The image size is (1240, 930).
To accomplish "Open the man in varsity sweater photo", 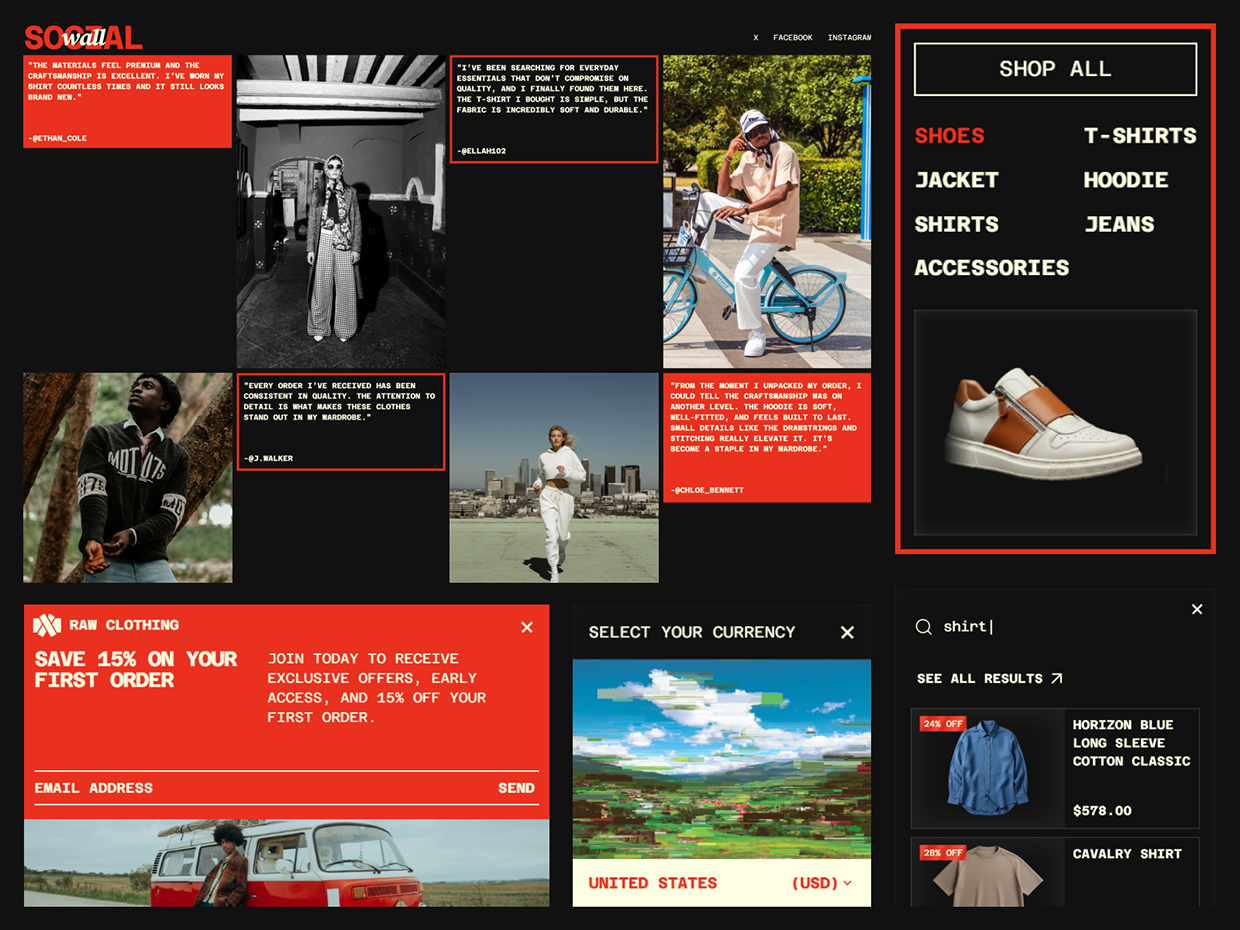I will tap(128, 478).
